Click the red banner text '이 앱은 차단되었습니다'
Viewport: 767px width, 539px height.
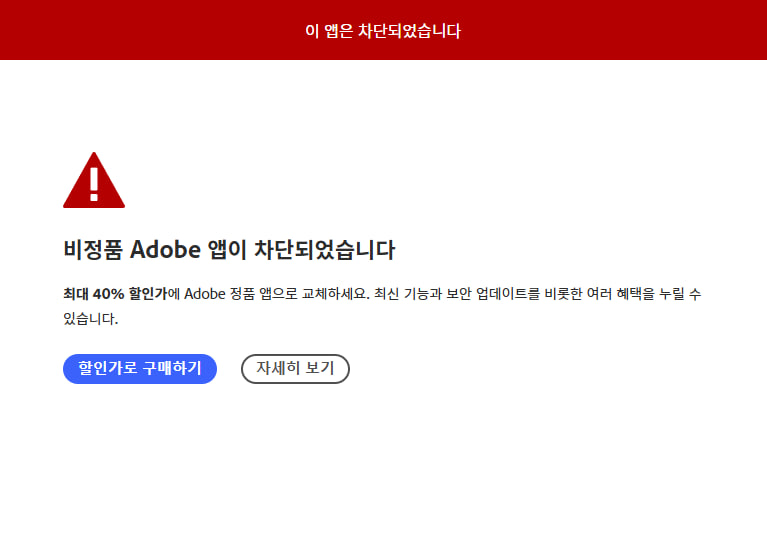(x=383, y=31)
